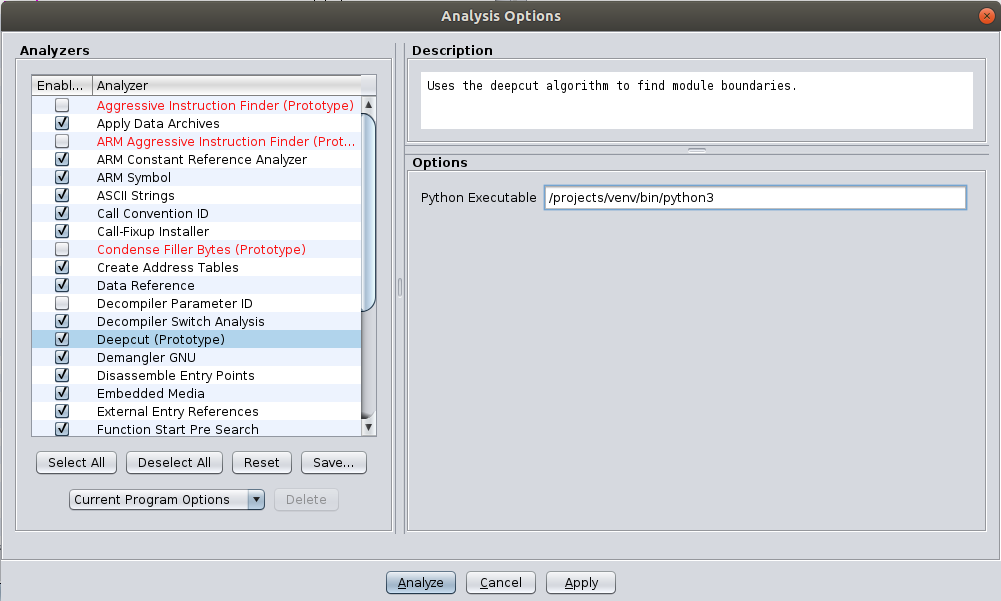Screen dimensions: 1001x601
Task: Click the deepcut description text area
Action: coord(696,100)
